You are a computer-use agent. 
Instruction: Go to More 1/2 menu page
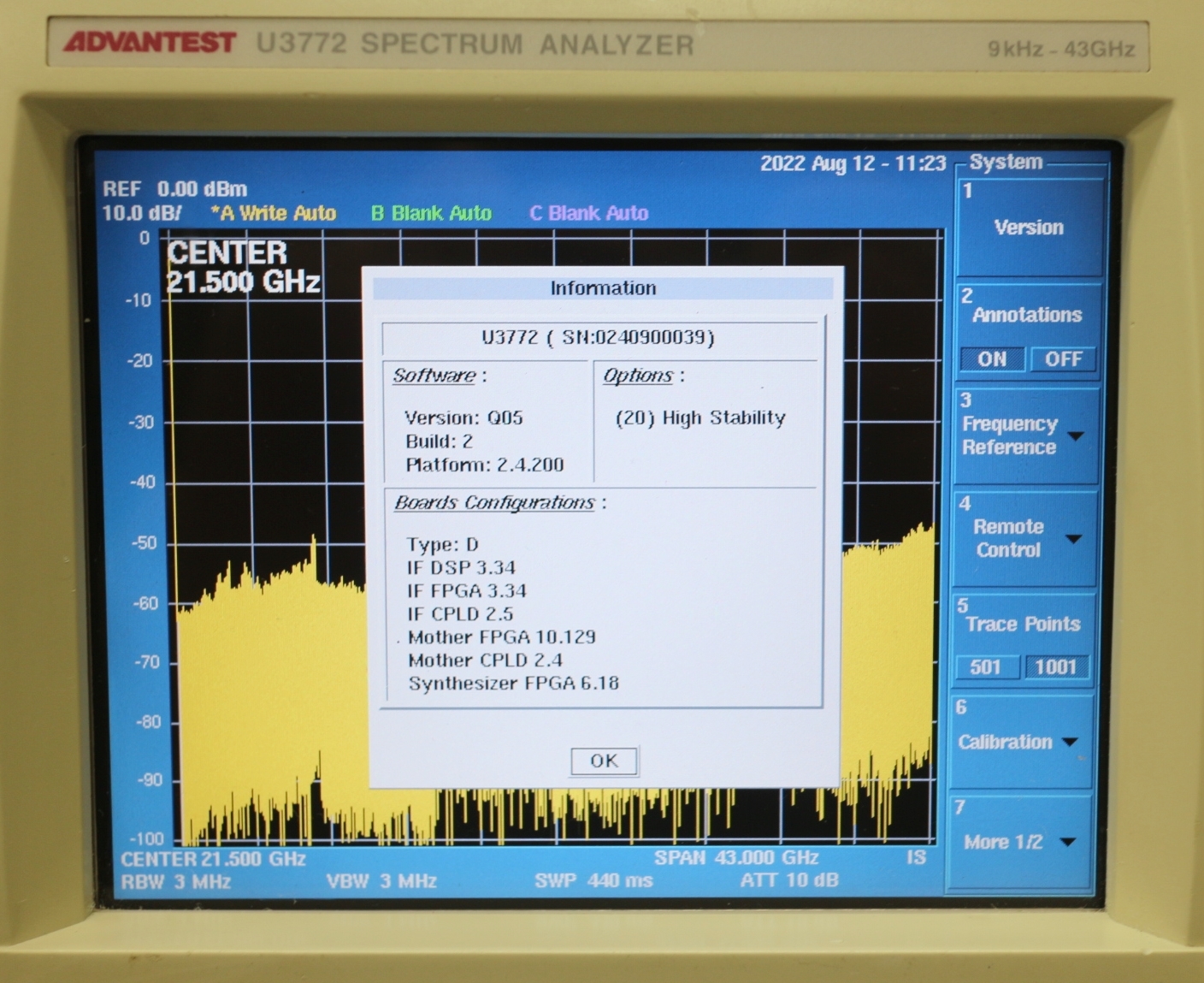pyautogui.click(x=1019, y=842)
